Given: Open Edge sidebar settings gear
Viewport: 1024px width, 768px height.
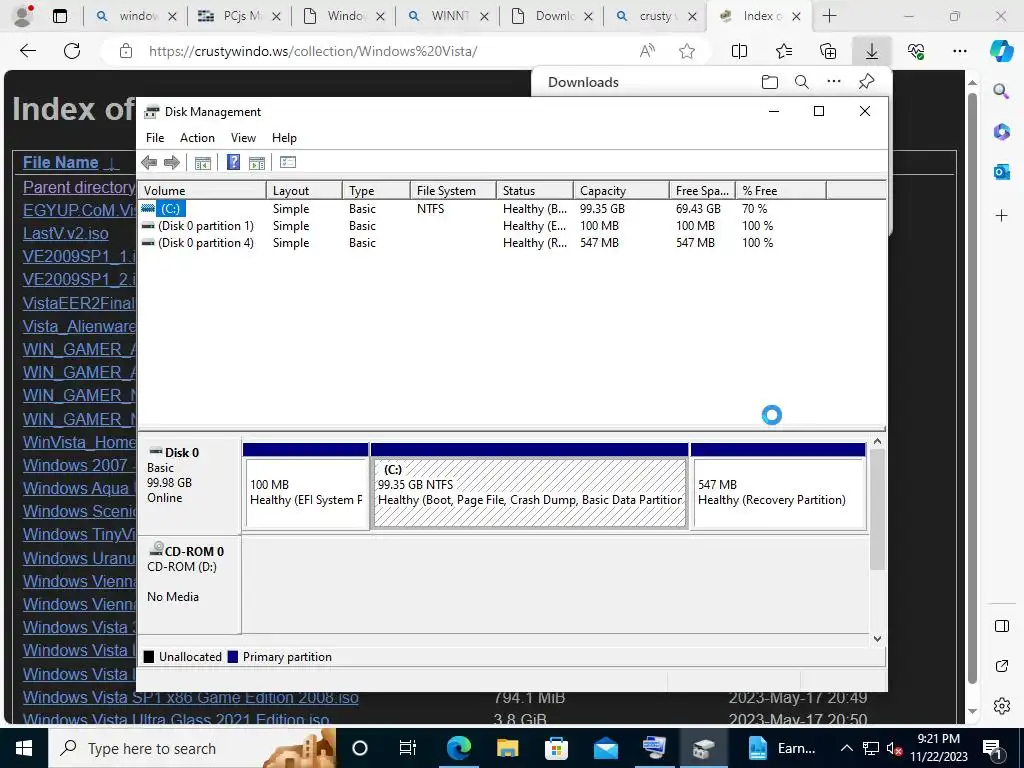Looking at the screenshot, I should tap(1002, 706).
